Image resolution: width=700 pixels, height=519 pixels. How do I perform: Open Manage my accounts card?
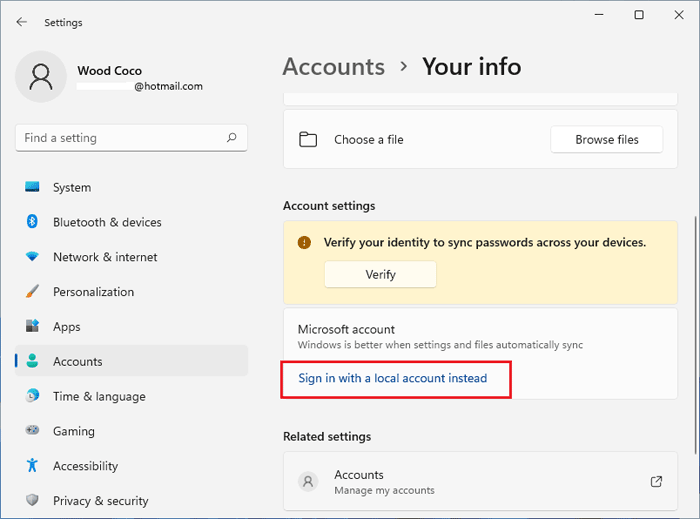tap(480, 482)
